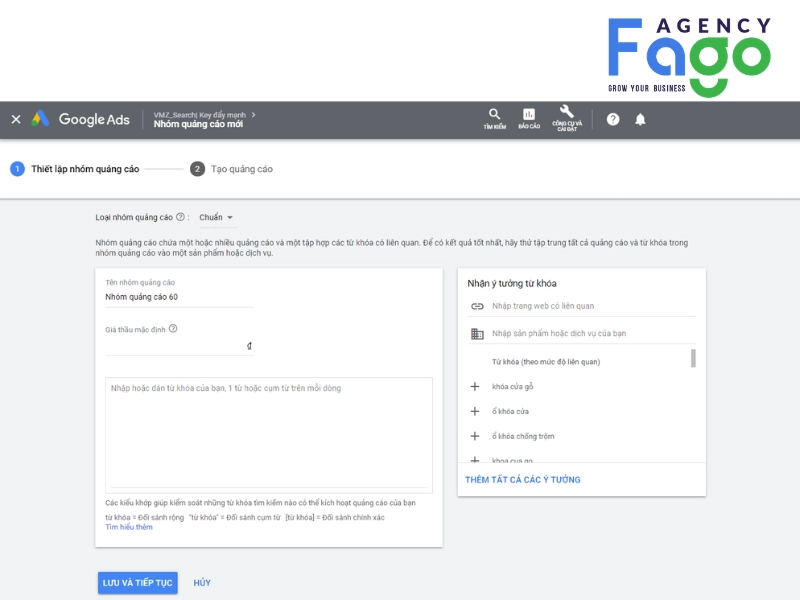Click the HỦY cancel button
This screenshot has height=600, width=800.
(x=202, y=583)
